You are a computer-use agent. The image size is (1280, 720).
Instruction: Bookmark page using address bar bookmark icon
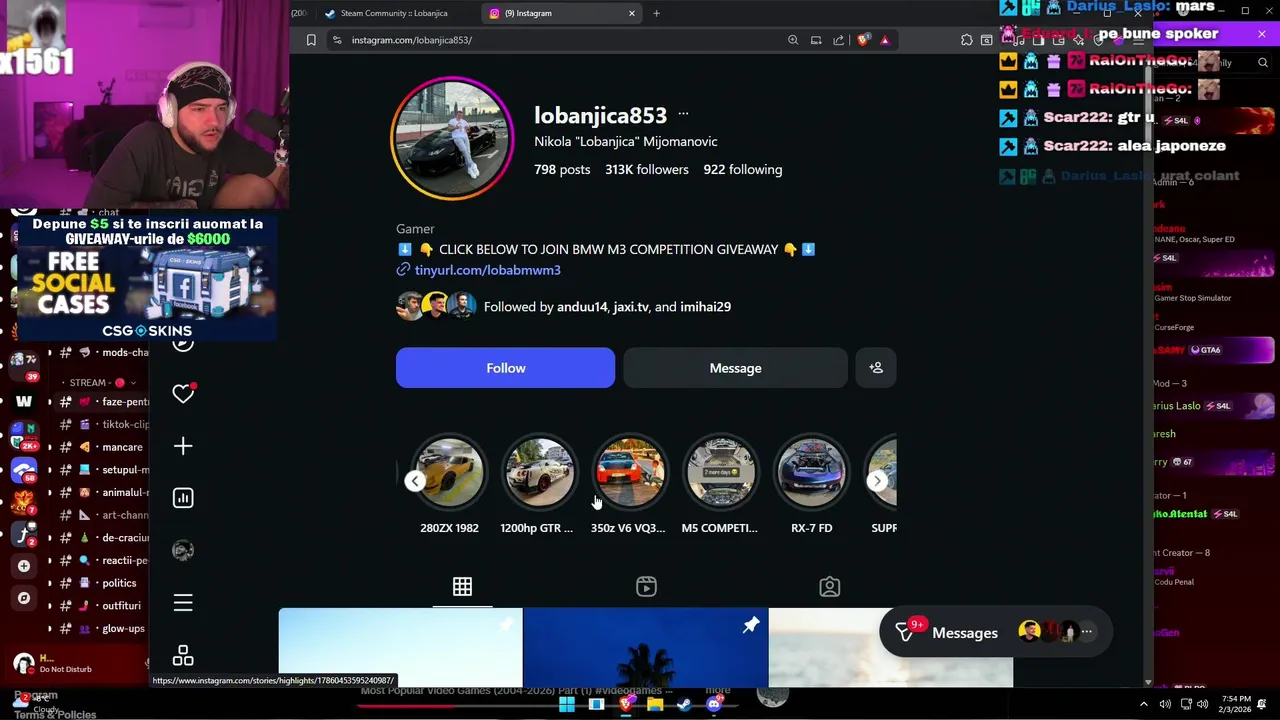coord(311,40)
